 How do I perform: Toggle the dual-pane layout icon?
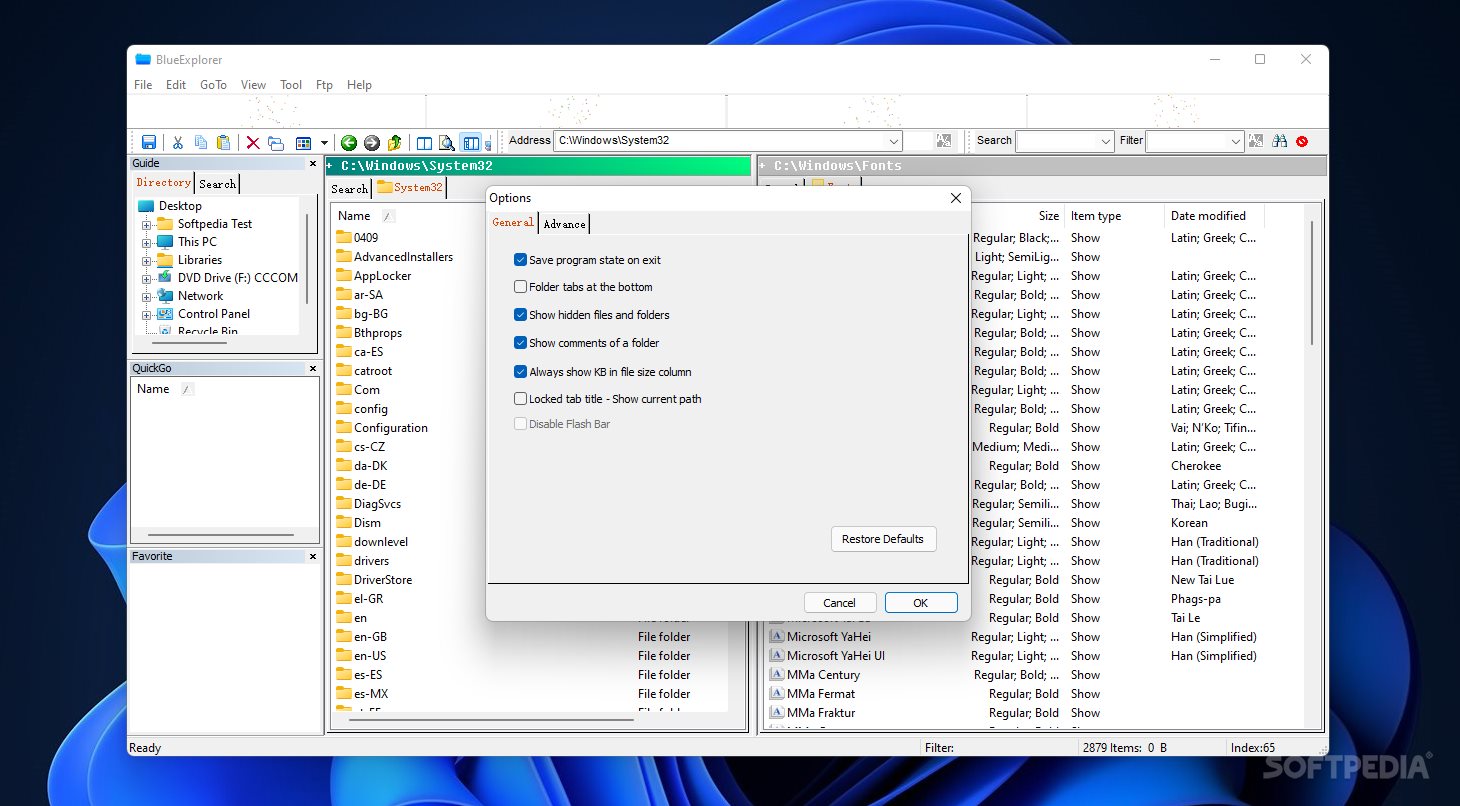click(424, 143)
